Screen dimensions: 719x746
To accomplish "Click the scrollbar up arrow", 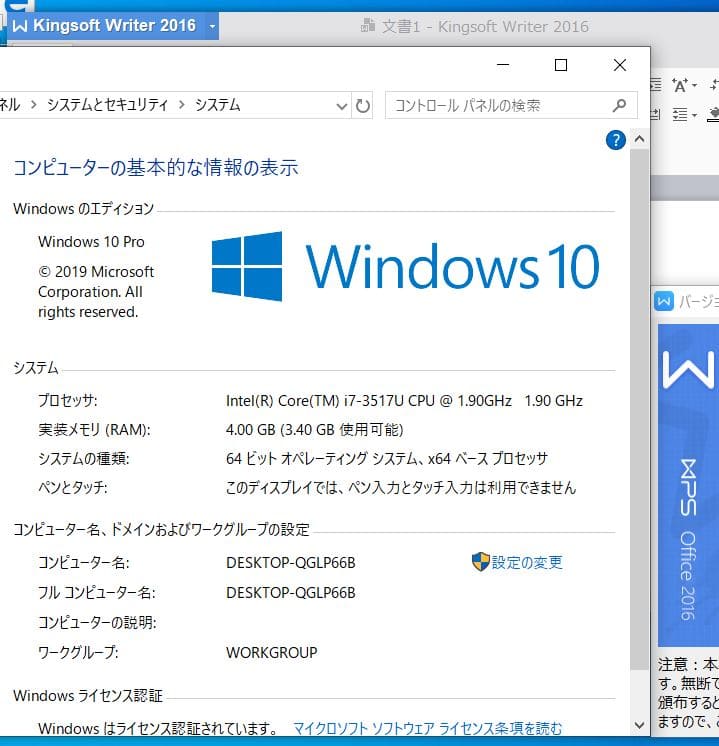I will click(x=640, y=140).
